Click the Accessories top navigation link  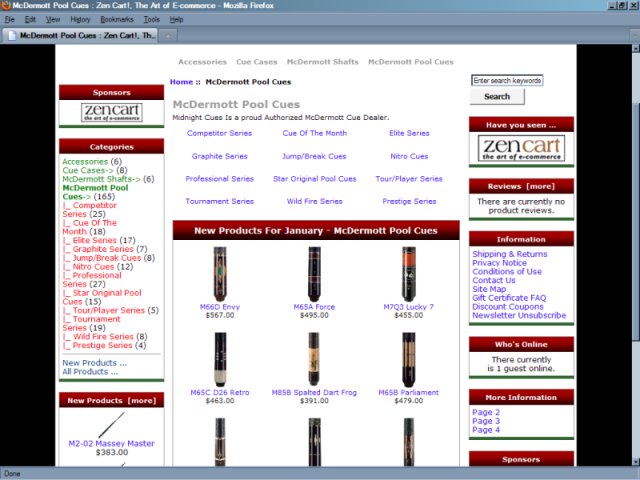202,62
